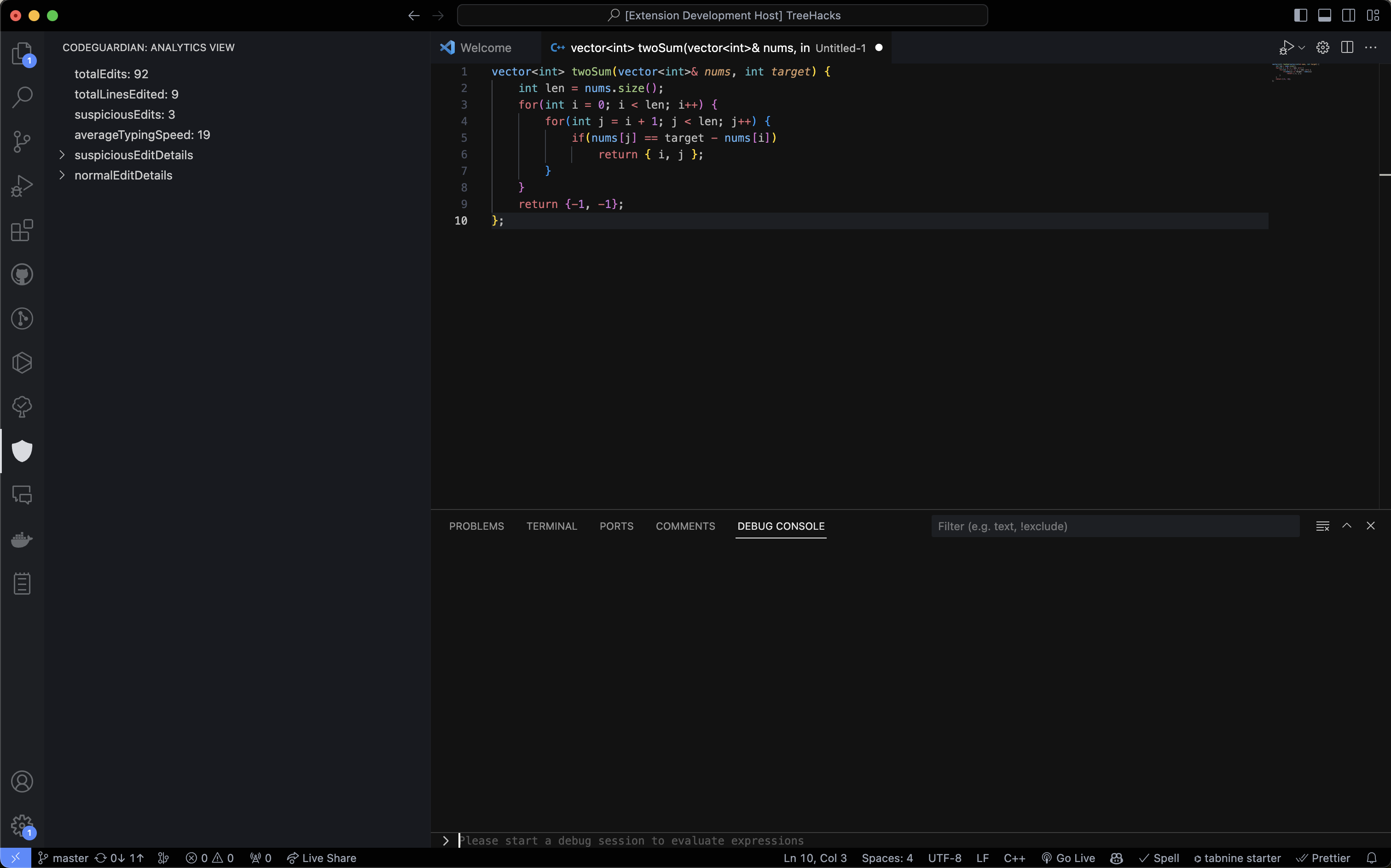Open the Run and Debug view
Viewport: 1391px width, 868px height.
coord(22,185)
